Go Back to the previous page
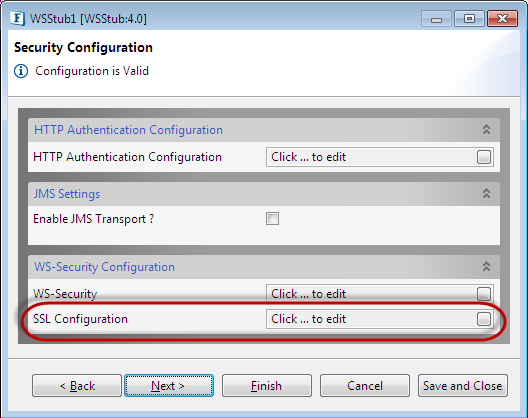 coord(77,386)
